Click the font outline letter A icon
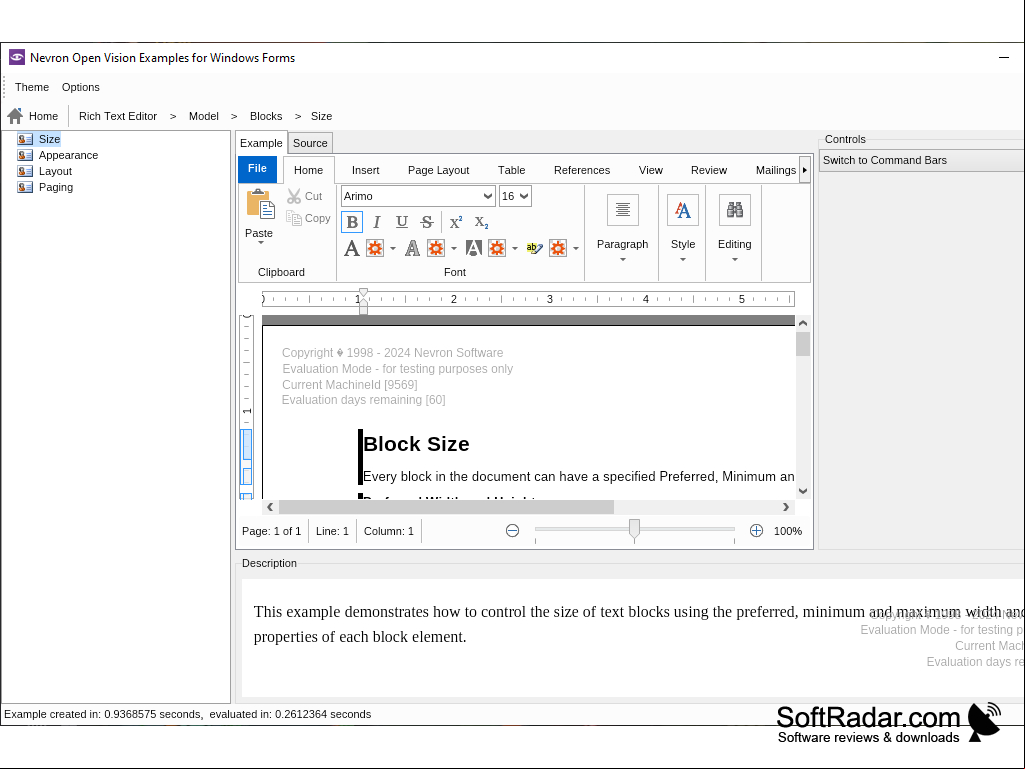Viewport: 1025px width, 769px height. 412,248
